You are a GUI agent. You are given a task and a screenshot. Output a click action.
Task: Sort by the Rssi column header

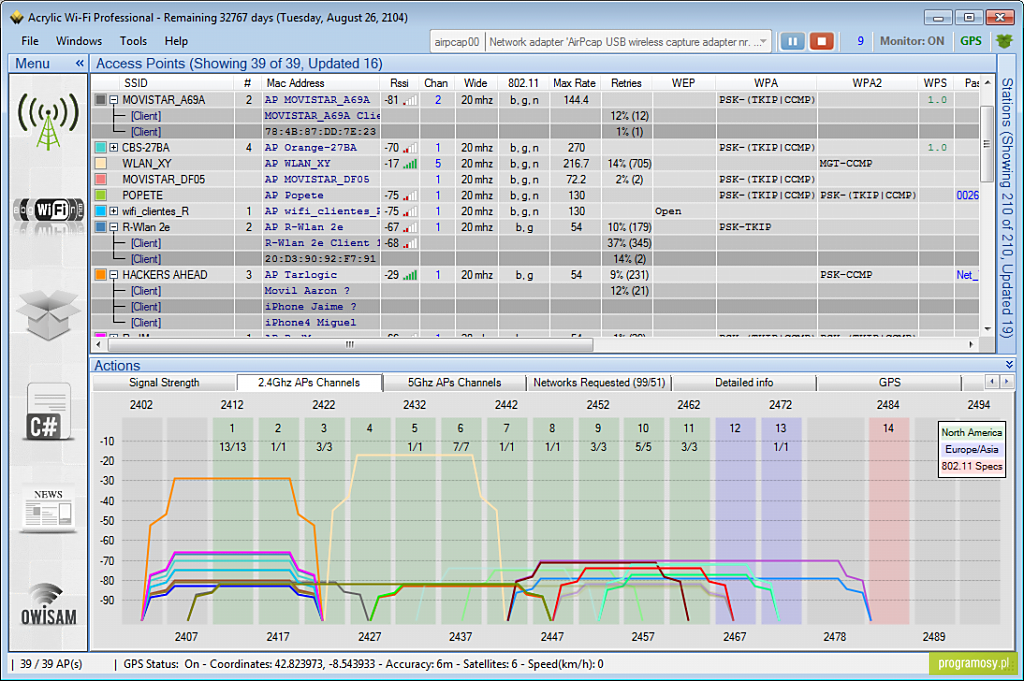tap(399, 83)
